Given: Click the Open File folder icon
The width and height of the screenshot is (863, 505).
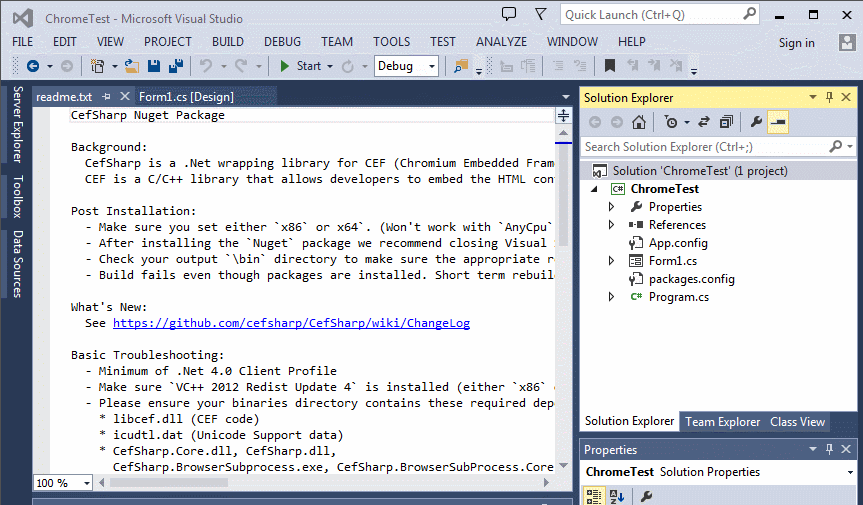Looking at the screenshot, I should [x=132, y=66].
